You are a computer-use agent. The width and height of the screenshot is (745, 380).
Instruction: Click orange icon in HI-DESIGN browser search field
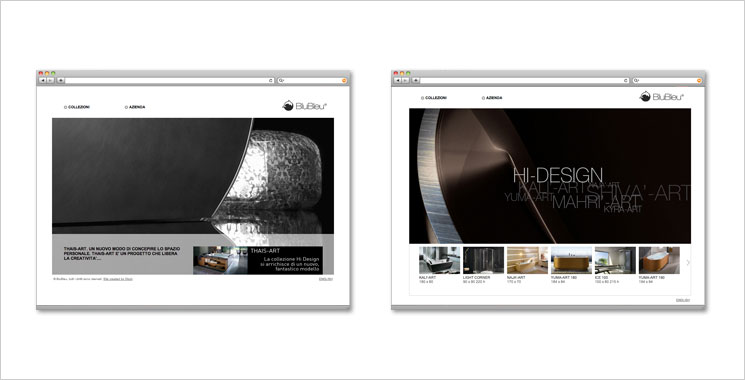(699, 80)
